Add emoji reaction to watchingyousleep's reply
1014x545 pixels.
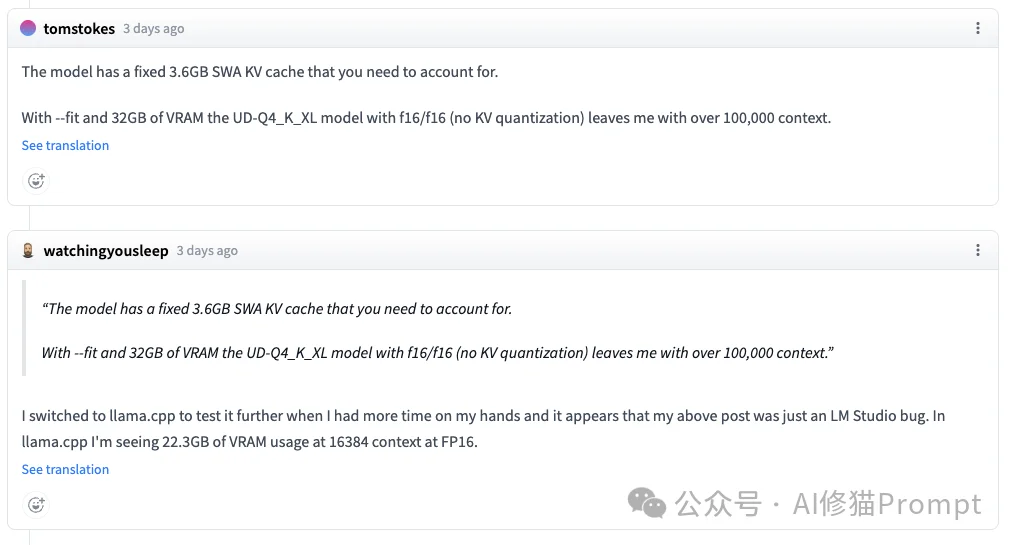[x=36, y=505]
